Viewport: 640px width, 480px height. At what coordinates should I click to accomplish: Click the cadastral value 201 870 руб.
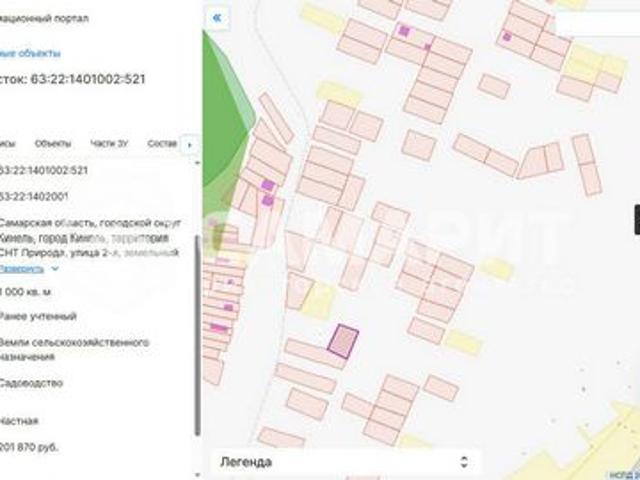(x=29, y=447)
